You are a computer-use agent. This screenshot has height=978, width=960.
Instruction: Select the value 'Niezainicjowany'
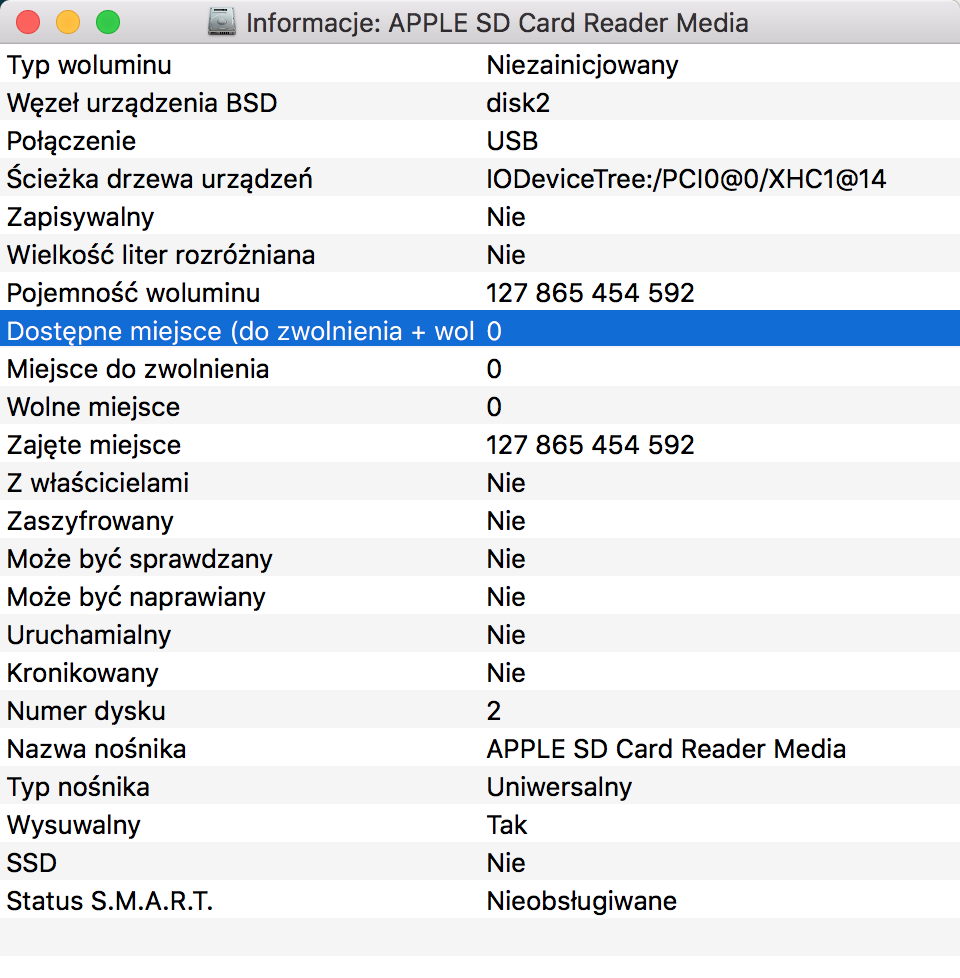582,65
